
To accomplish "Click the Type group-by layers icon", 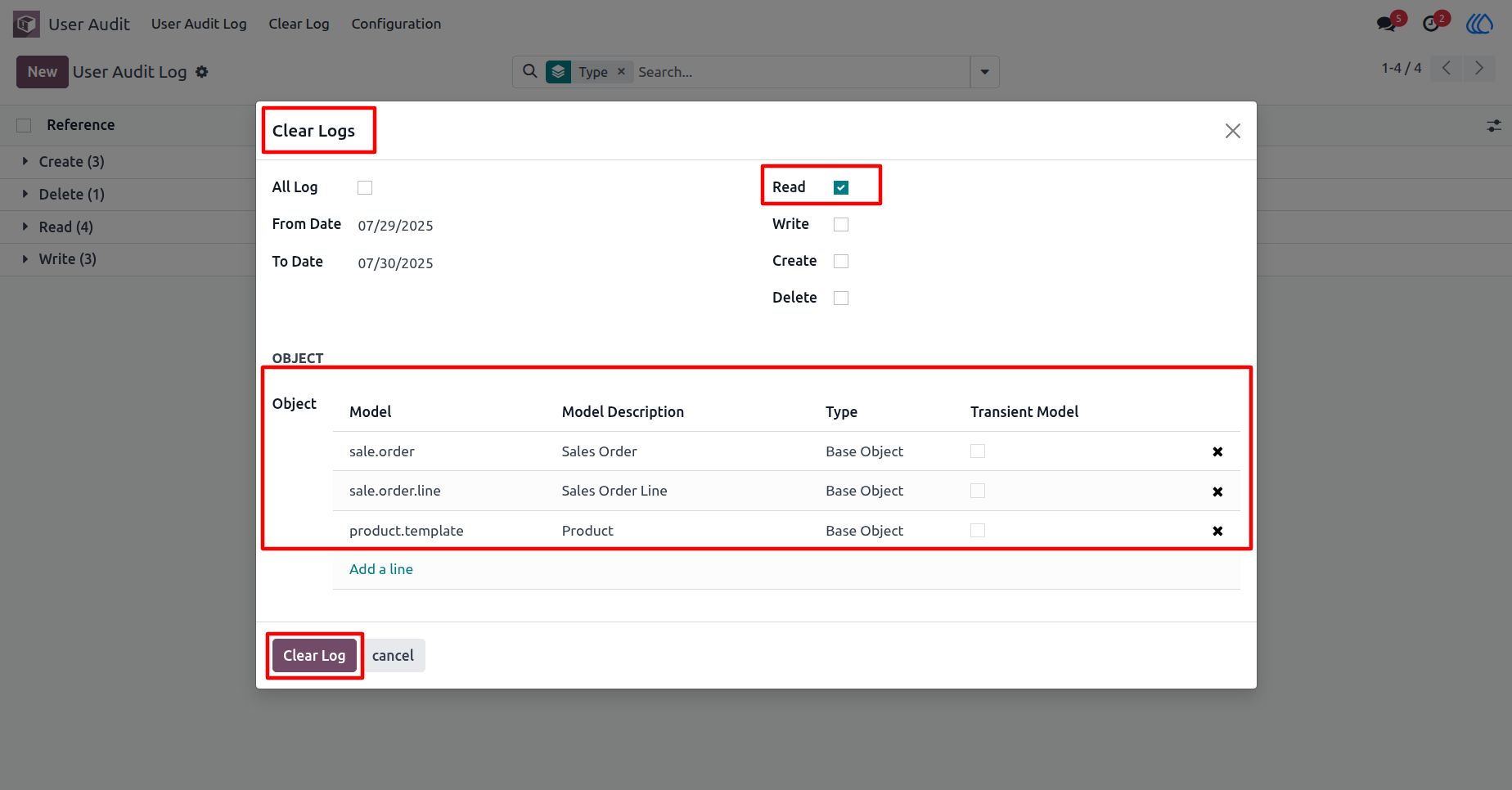I will (559, 72).
